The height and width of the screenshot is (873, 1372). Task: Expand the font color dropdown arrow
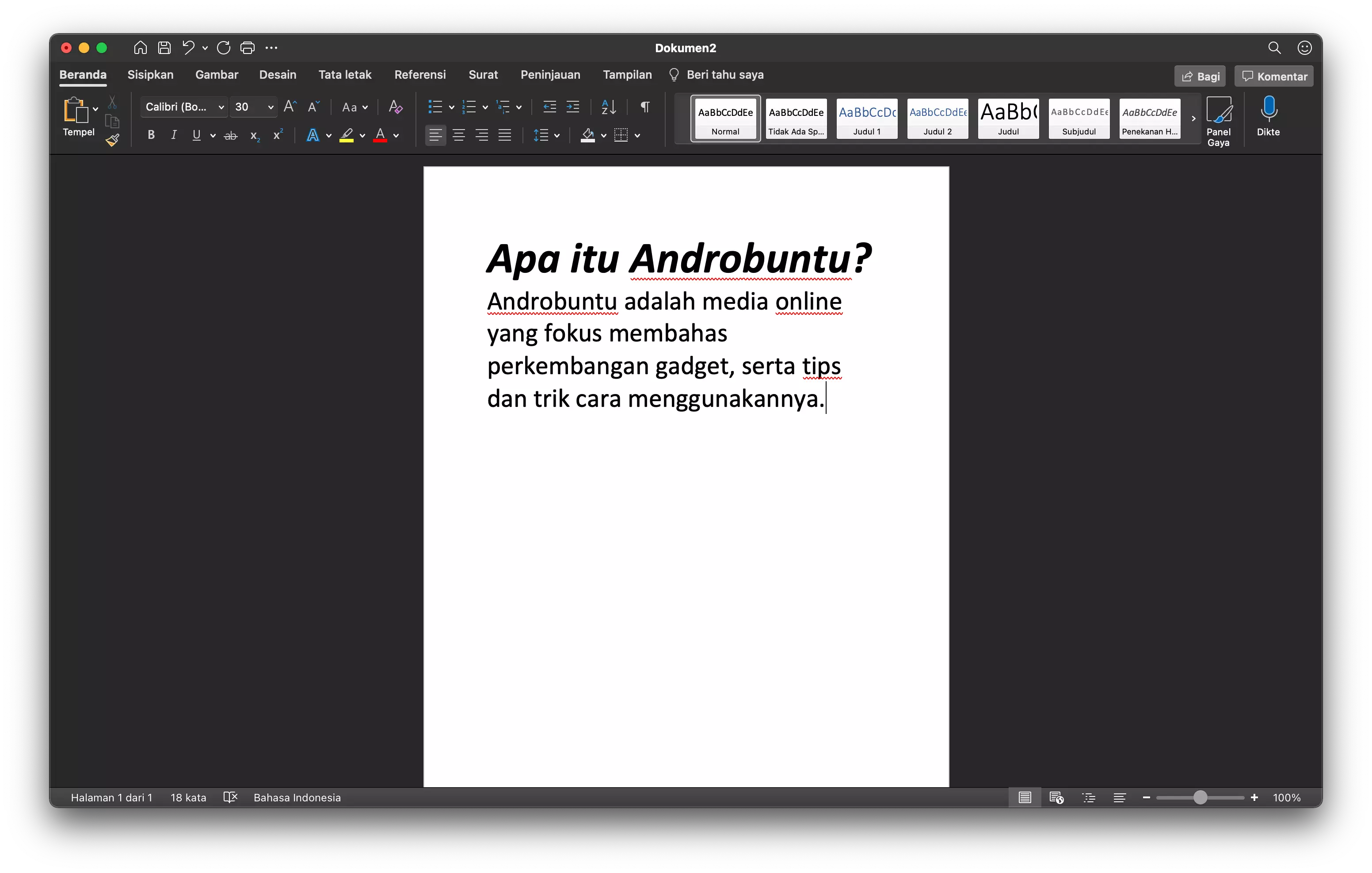[x=396, y=137]
